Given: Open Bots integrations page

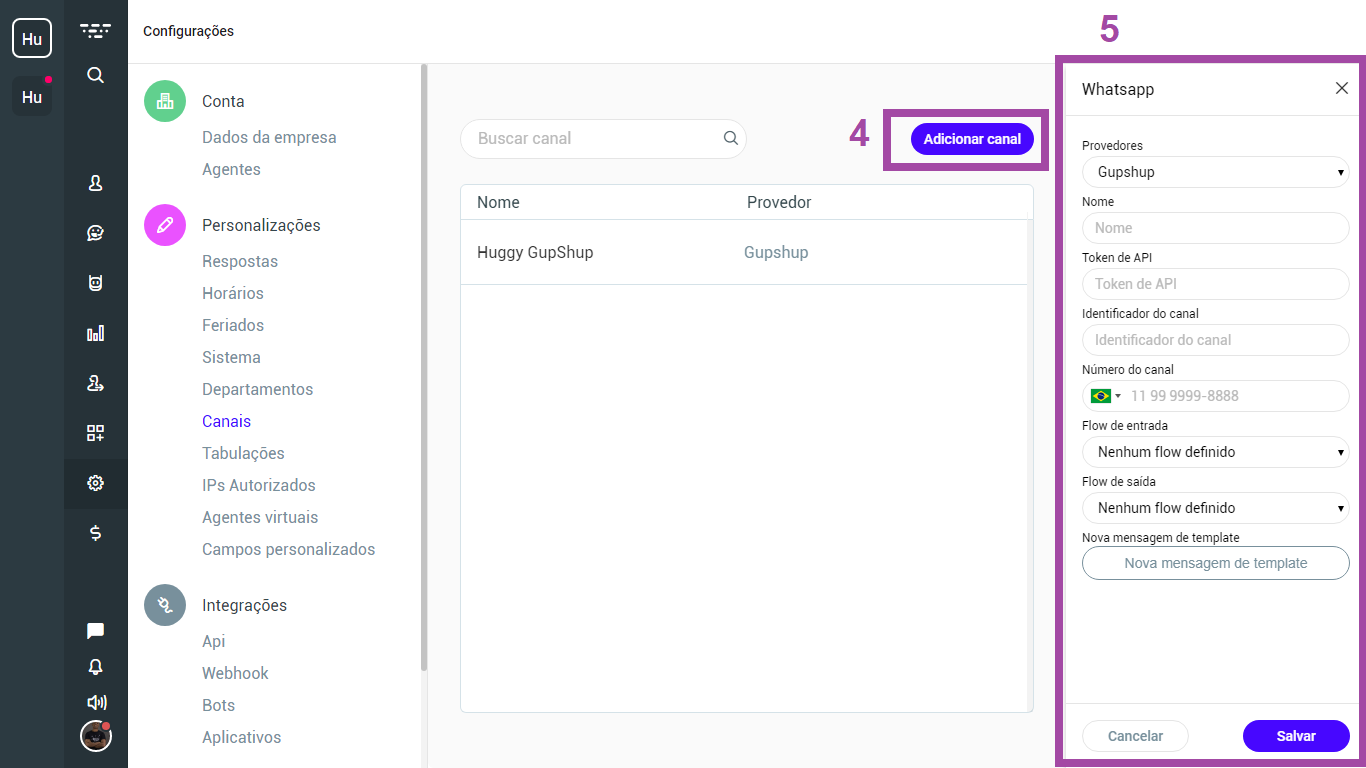Looking at the screenshot, I should coord(218,705).
